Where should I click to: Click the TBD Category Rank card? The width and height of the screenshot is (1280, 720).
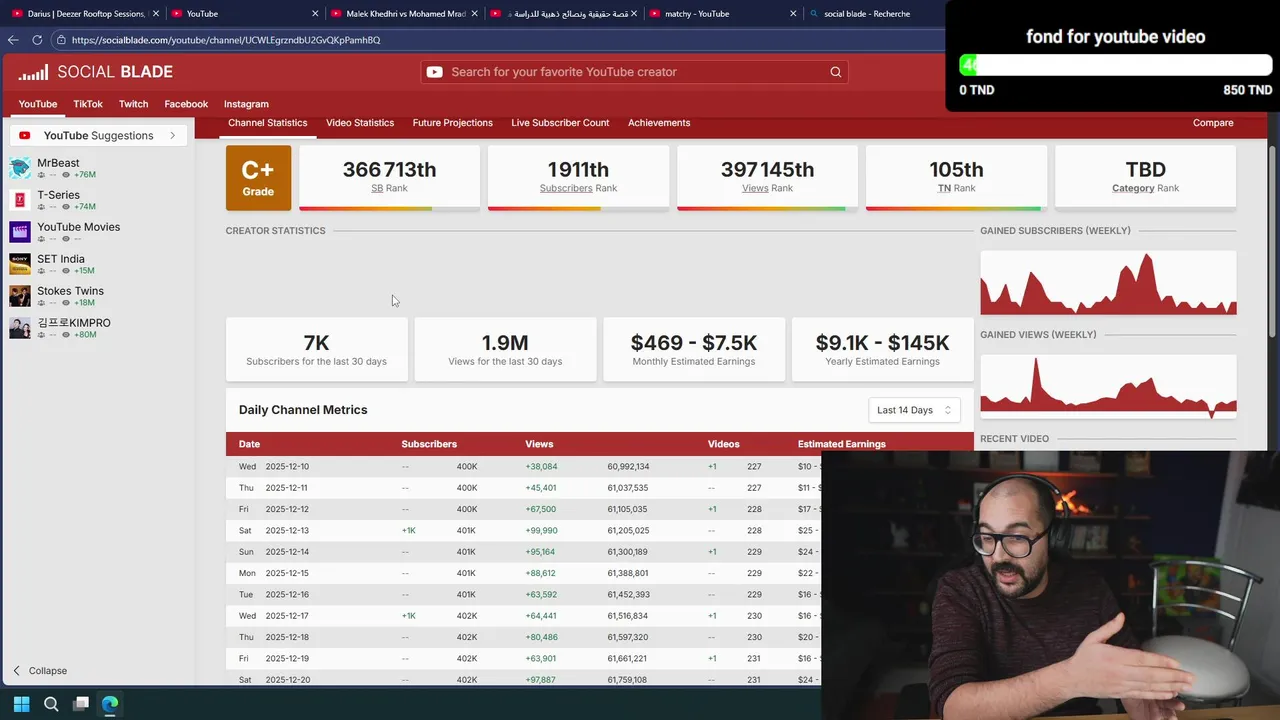click(1145, 178)
